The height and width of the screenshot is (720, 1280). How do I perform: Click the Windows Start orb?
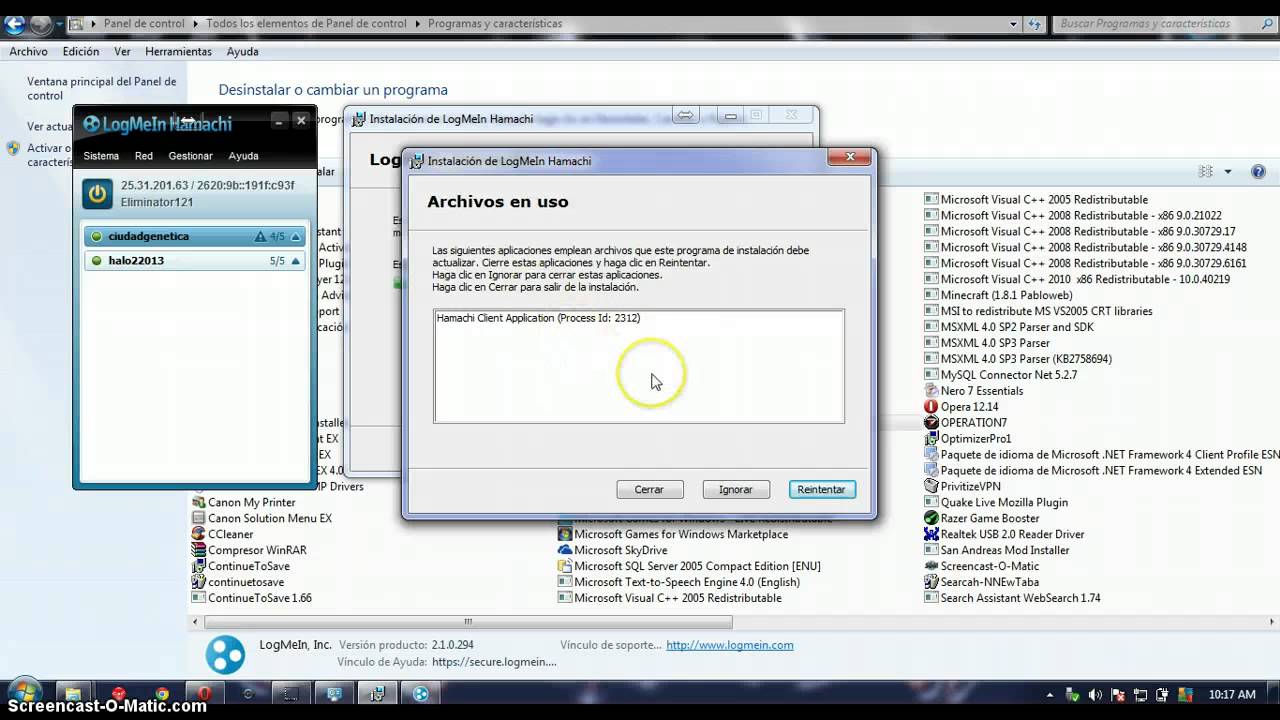(x=24, y=693)
